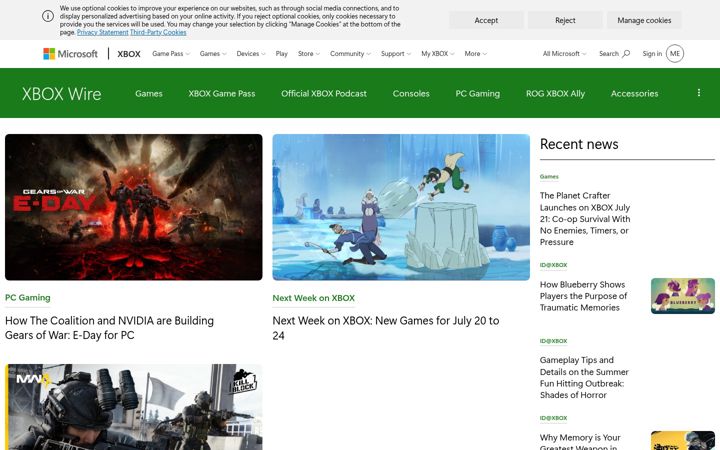Open the Accessories section
Viewport: 720px width, 450px height.
(634, 93)
